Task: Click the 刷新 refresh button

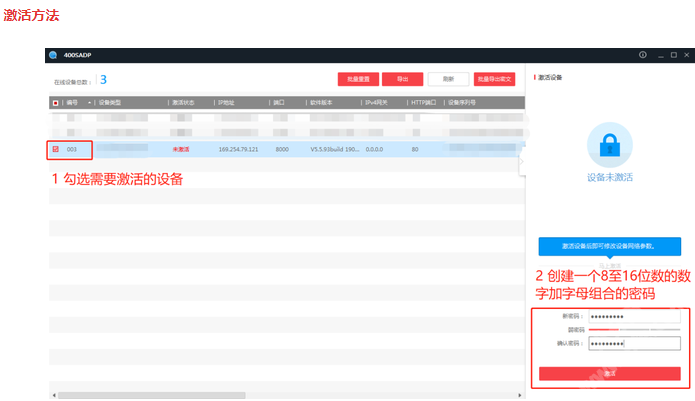Action: pos(447,78)
